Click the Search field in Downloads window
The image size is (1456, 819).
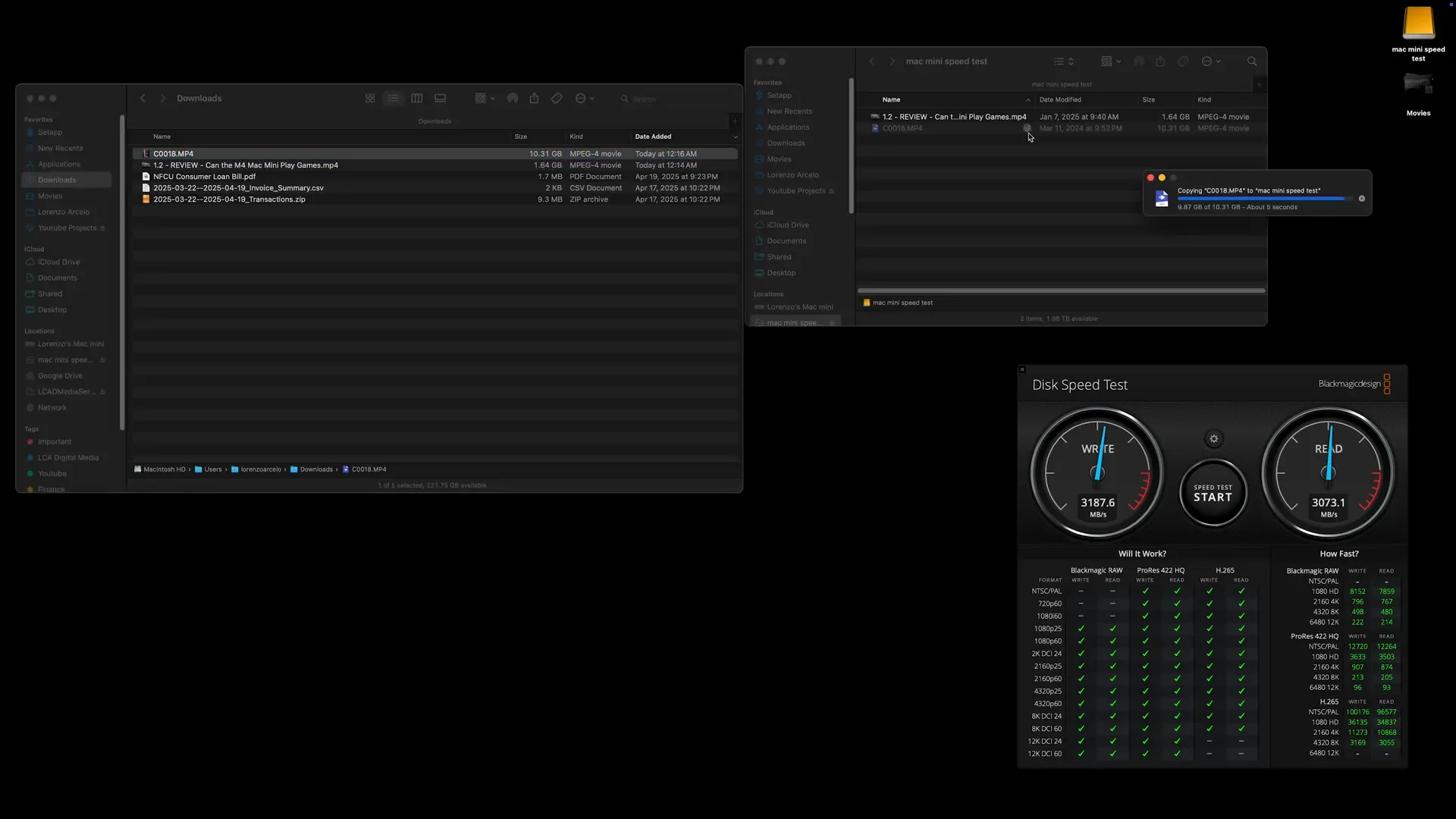pyautogui.click(x=675, y=99)
